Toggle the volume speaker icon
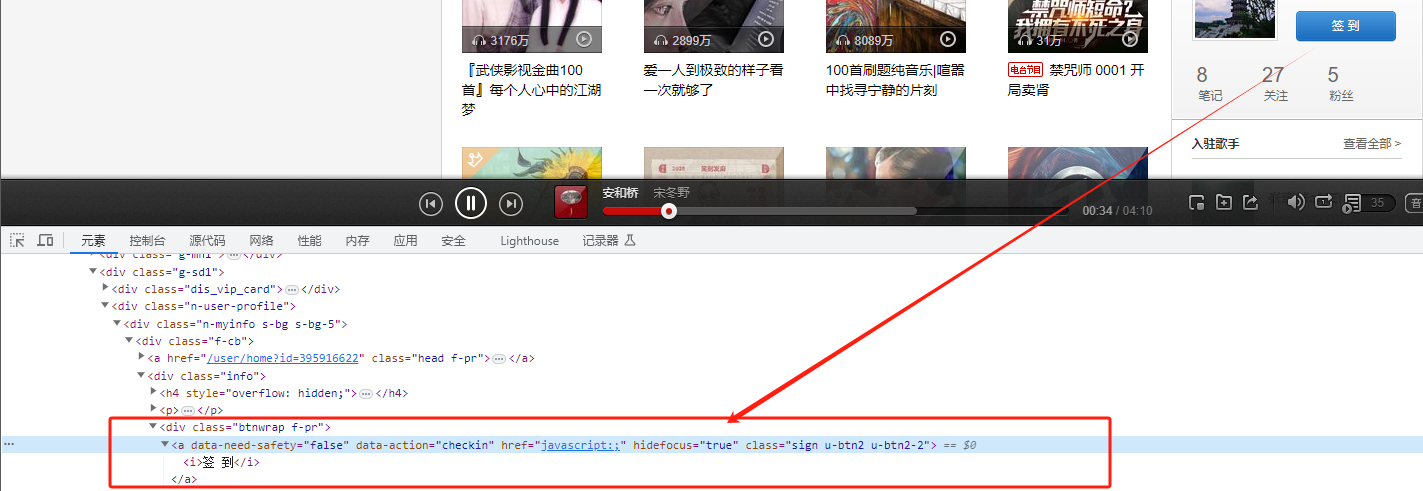This screenshot has width=1423, height=491. 1296,202
